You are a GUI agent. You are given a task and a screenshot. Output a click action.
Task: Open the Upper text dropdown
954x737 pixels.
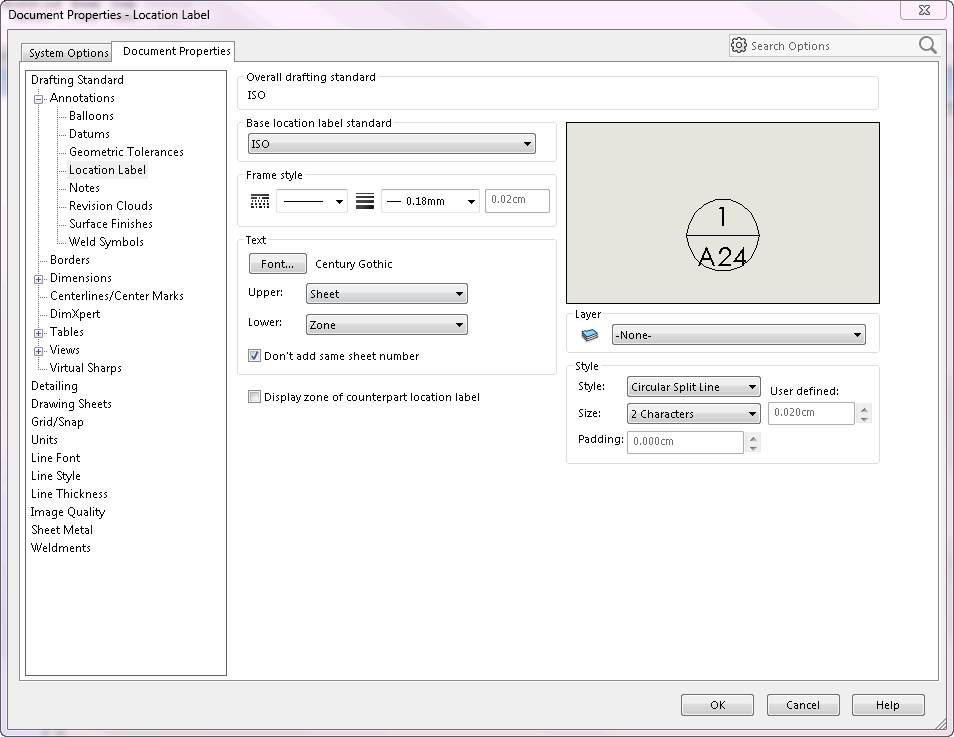point(386,294)
